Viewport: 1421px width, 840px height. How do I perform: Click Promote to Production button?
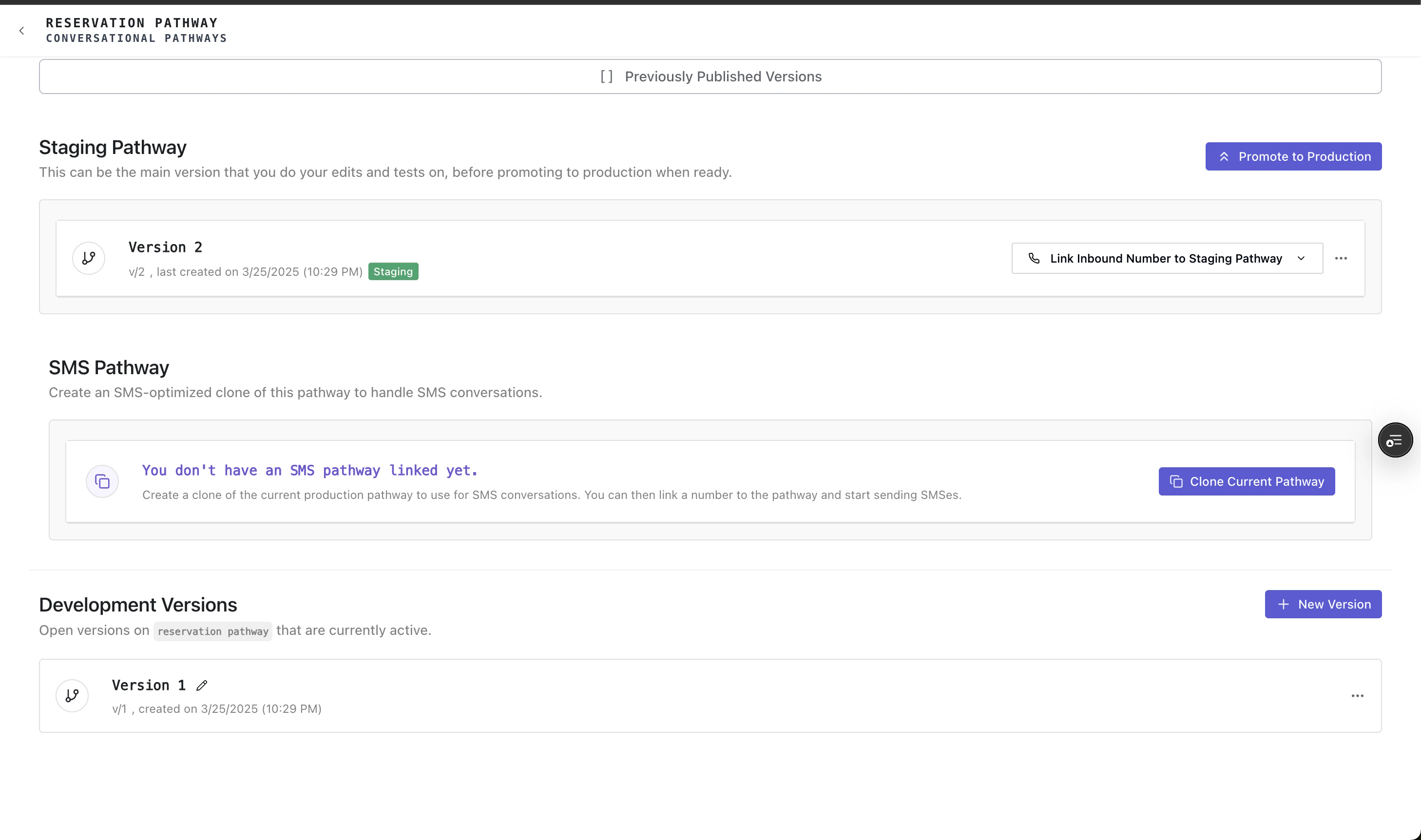point(1293,156)
